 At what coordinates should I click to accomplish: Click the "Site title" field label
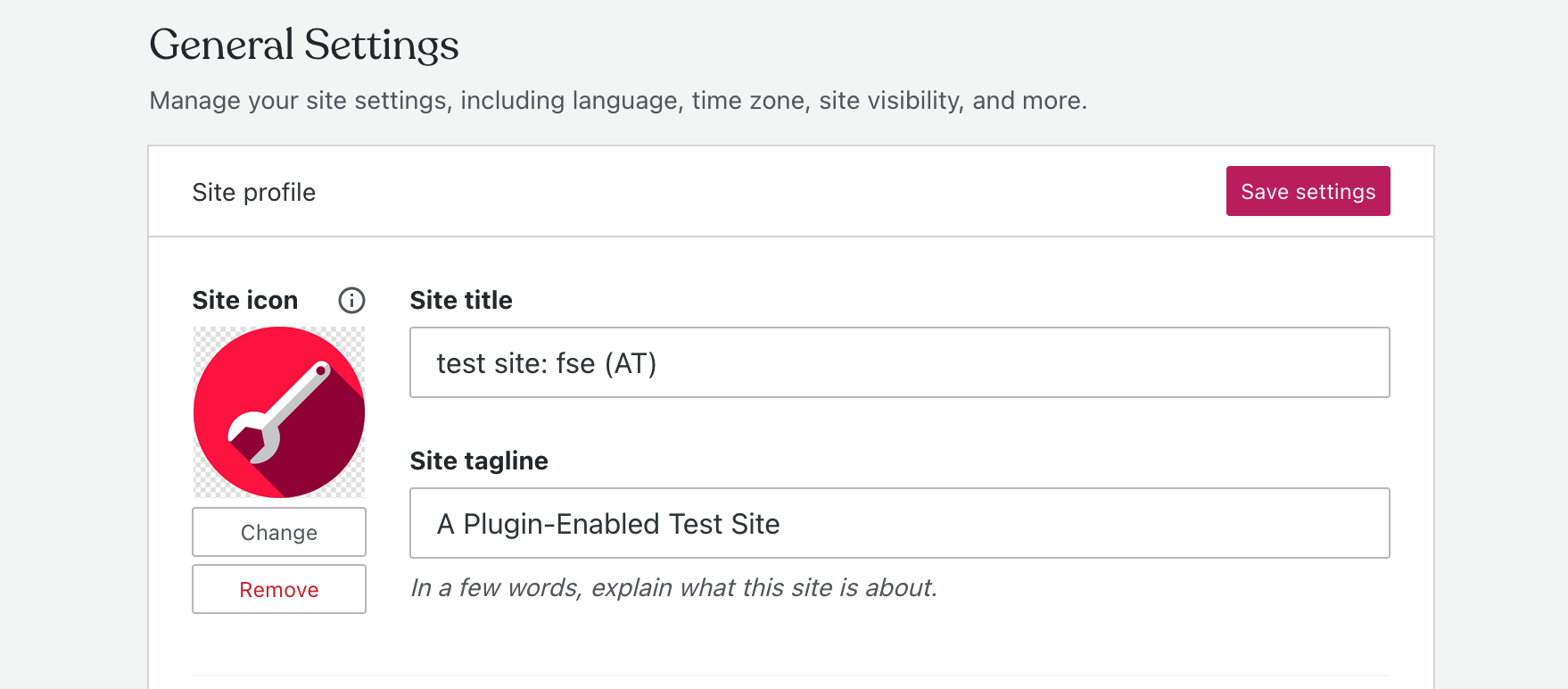click(461, 301)
